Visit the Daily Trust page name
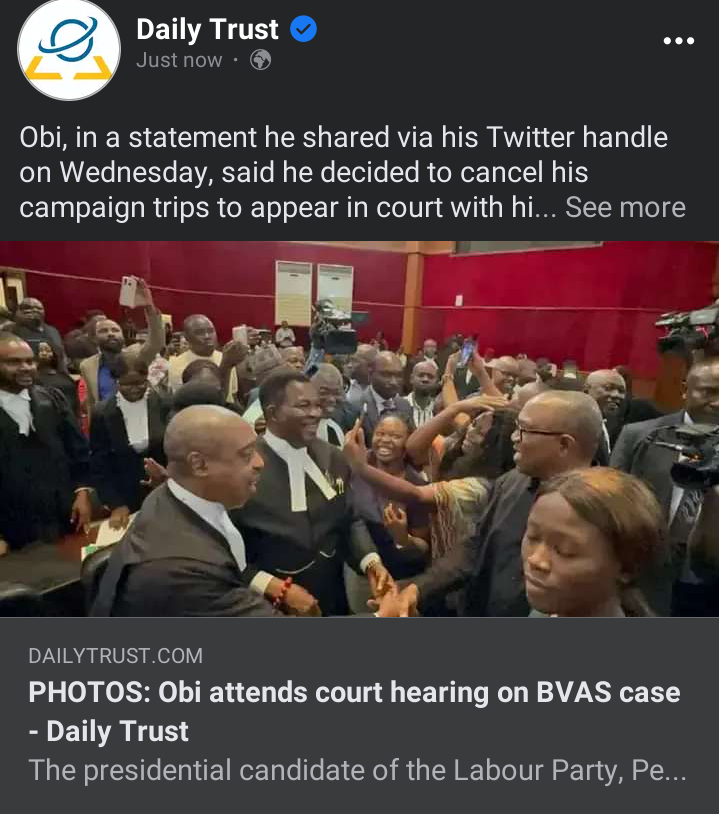 coord(207,29)
